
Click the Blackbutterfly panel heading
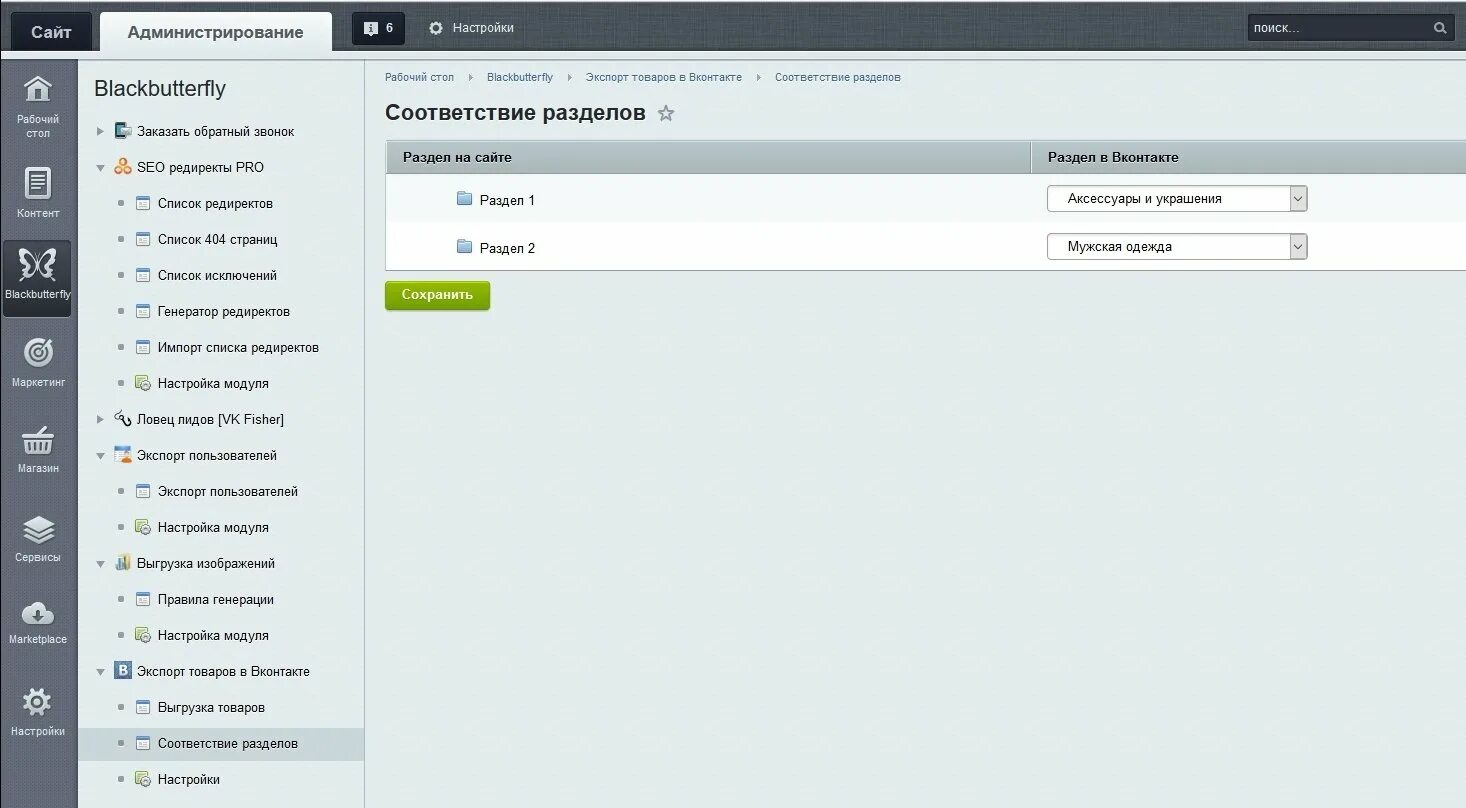pyautogui.click(x=160, y=88)
